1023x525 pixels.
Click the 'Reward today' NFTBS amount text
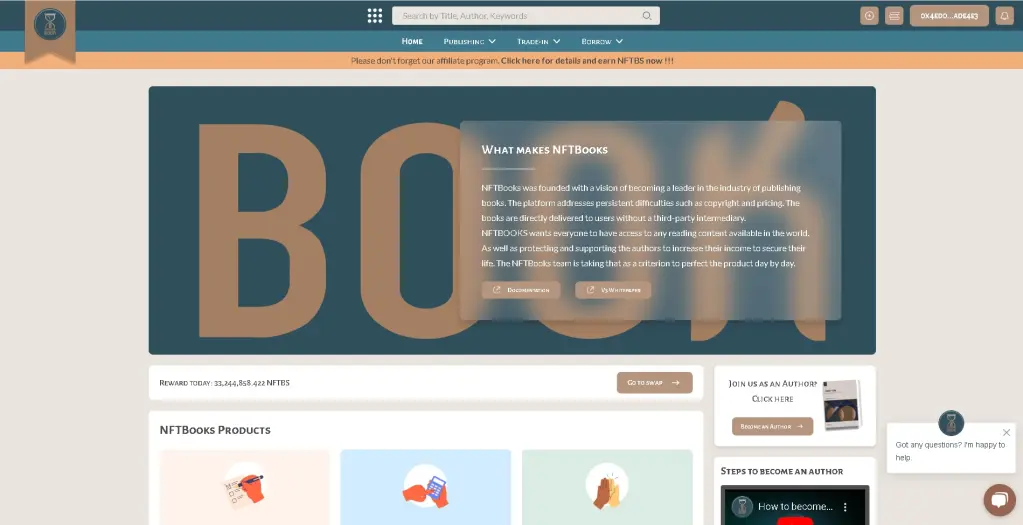224,383
